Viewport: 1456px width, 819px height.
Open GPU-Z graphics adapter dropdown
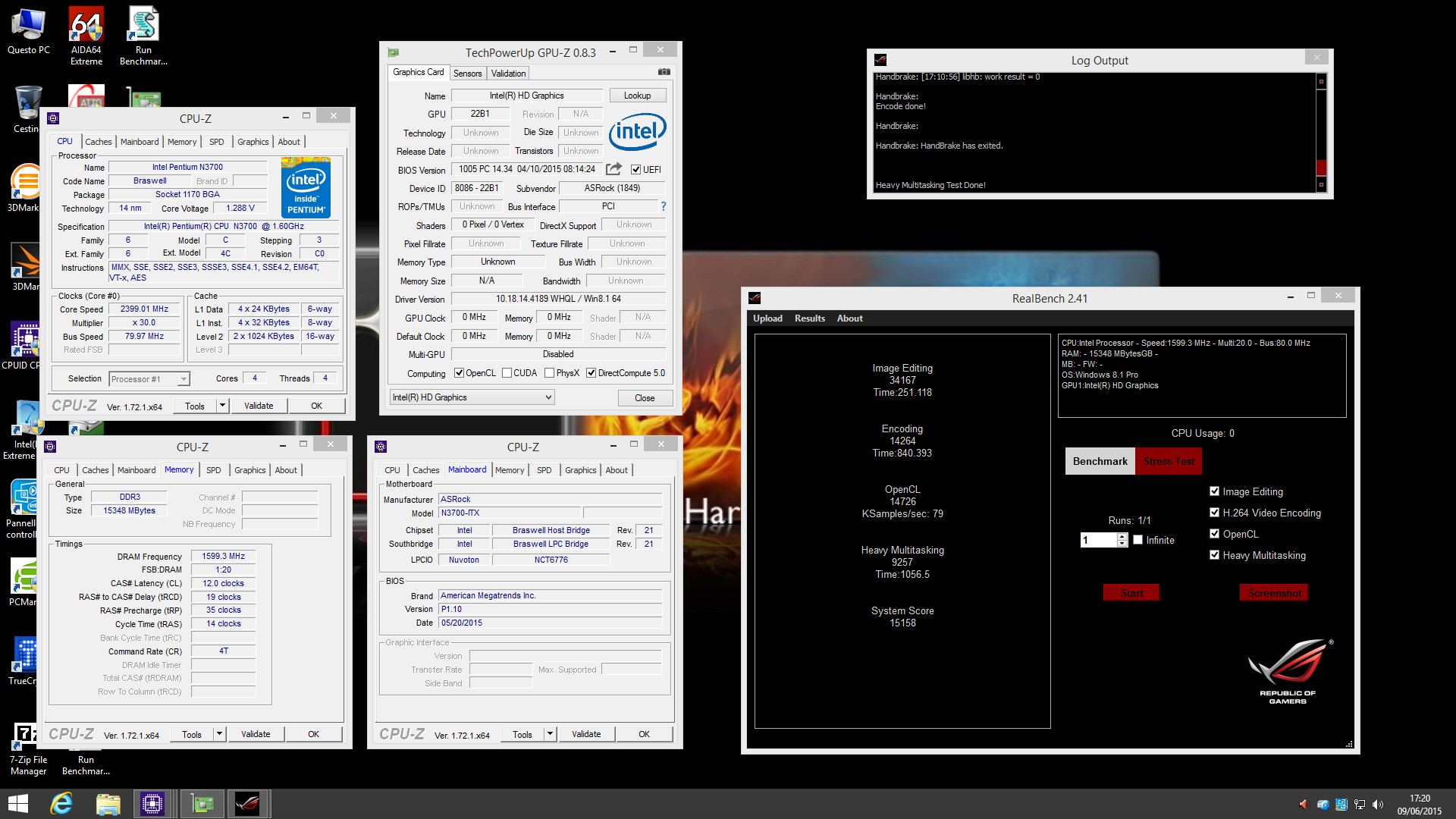pyautogui.click(x=472, y=397)
